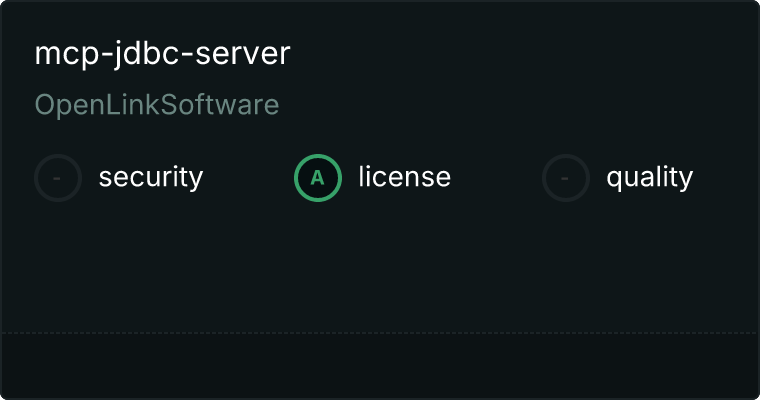Screen dimensions: 760x400
Task: Click the empty card area below the badges
Action: click(x=380, y=265)
